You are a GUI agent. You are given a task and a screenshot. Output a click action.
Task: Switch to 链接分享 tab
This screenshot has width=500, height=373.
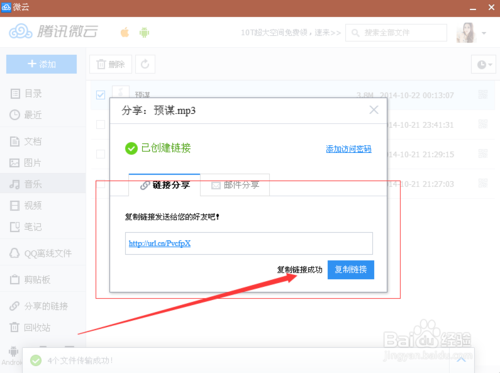point(164,185)
